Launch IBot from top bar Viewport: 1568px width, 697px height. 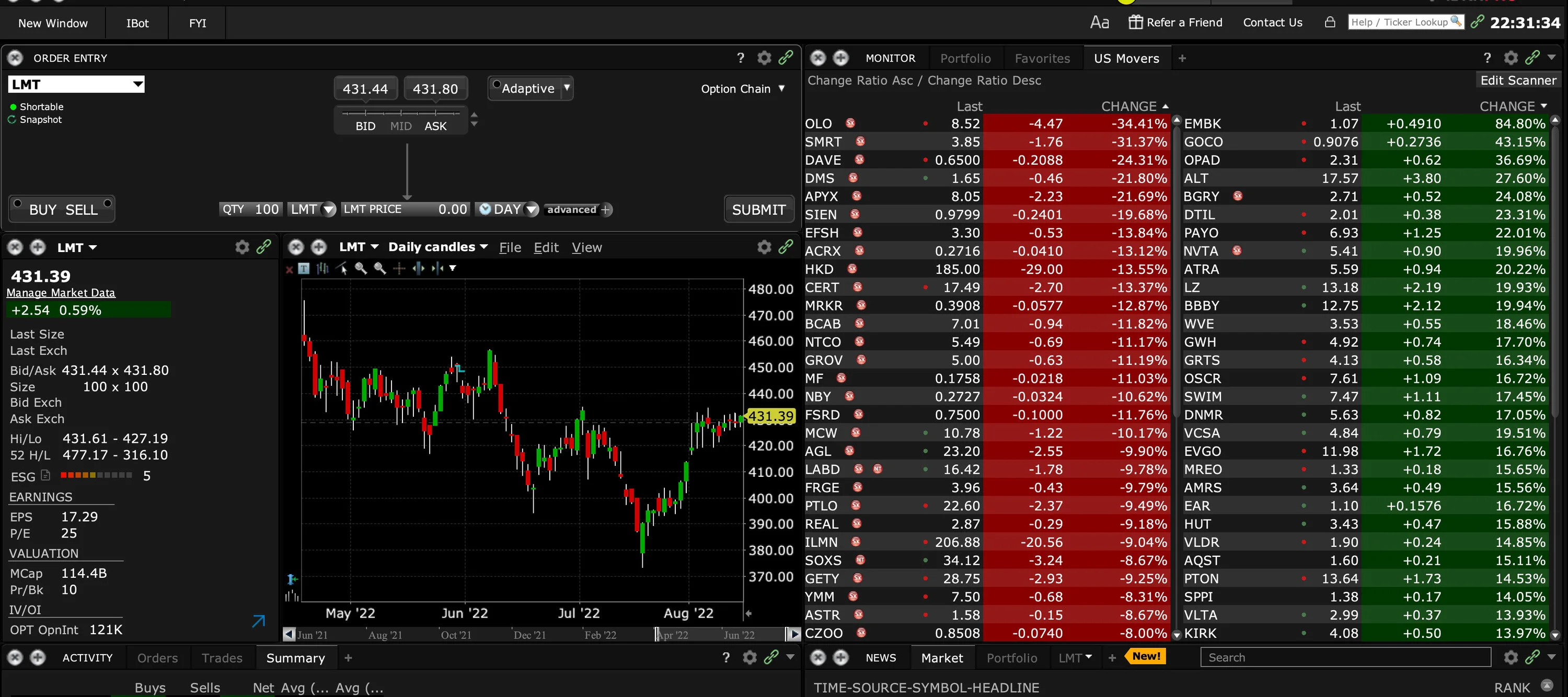[137, 23]
